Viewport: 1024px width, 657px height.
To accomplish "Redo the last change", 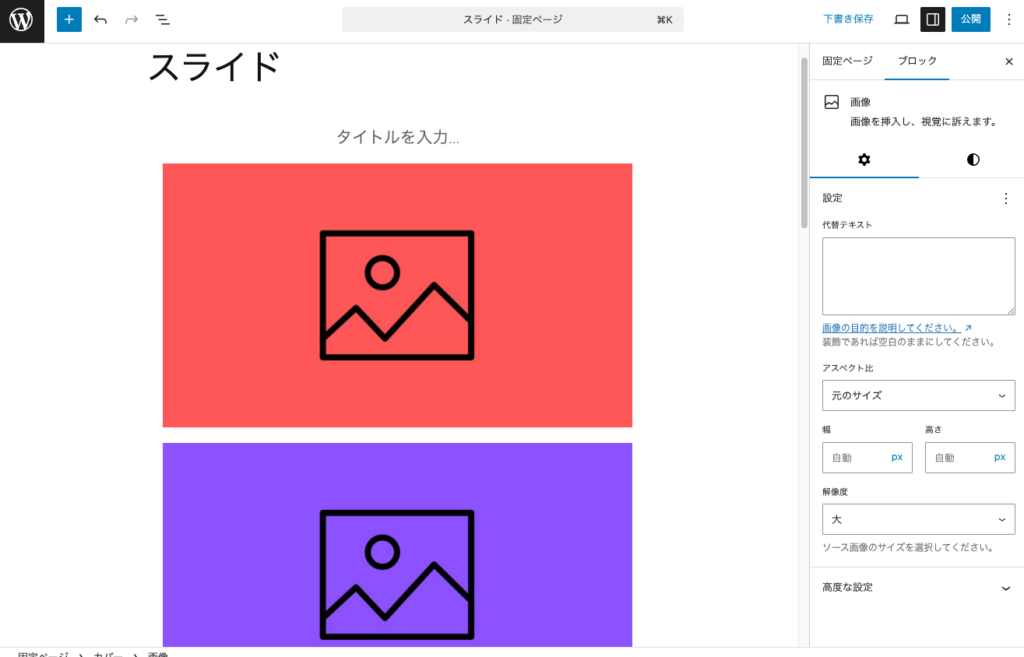I will point(131,19).
